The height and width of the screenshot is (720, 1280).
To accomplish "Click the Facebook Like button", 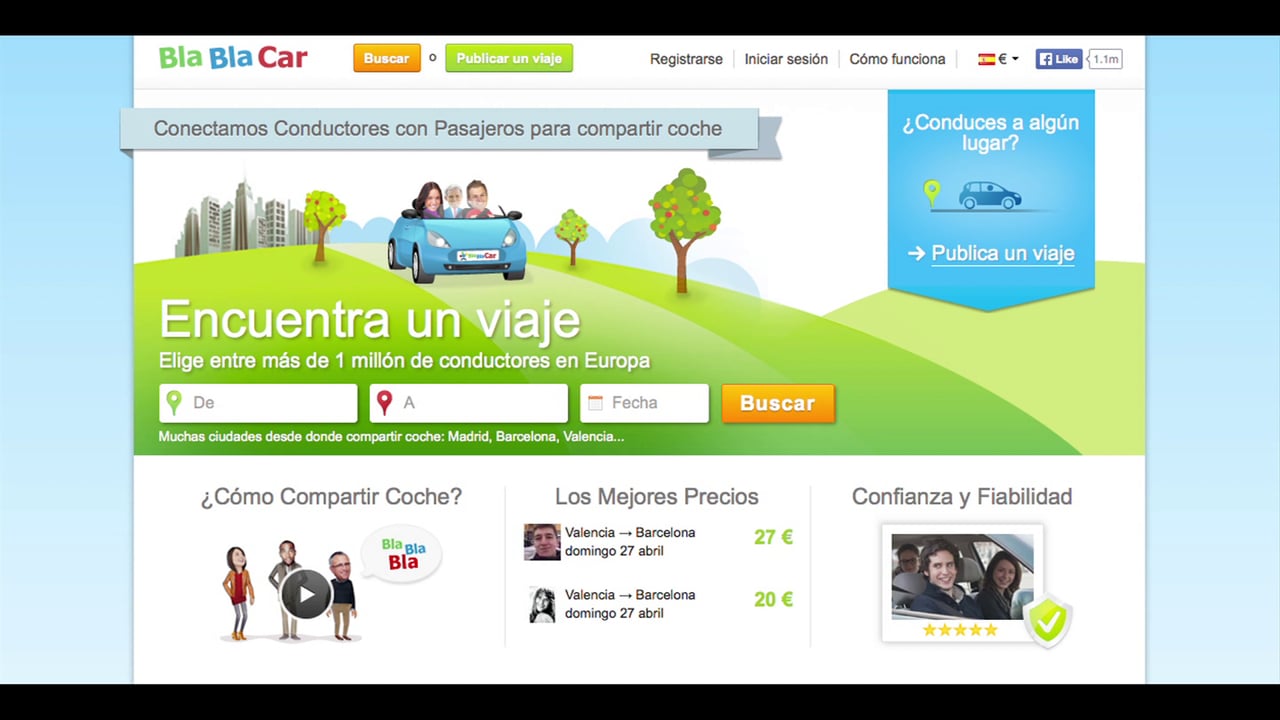I will click(1059, 59).
